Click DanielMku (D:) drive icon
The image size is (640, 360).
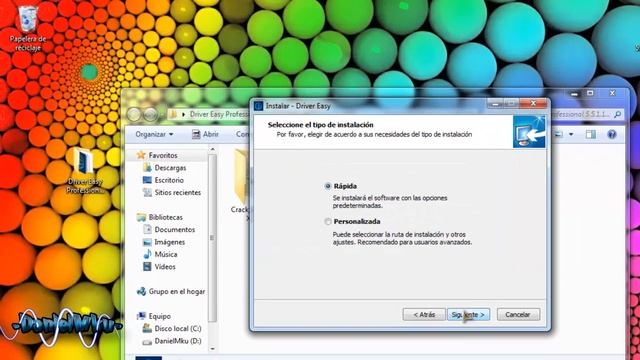pyautogui.click(x=147, y=342)
